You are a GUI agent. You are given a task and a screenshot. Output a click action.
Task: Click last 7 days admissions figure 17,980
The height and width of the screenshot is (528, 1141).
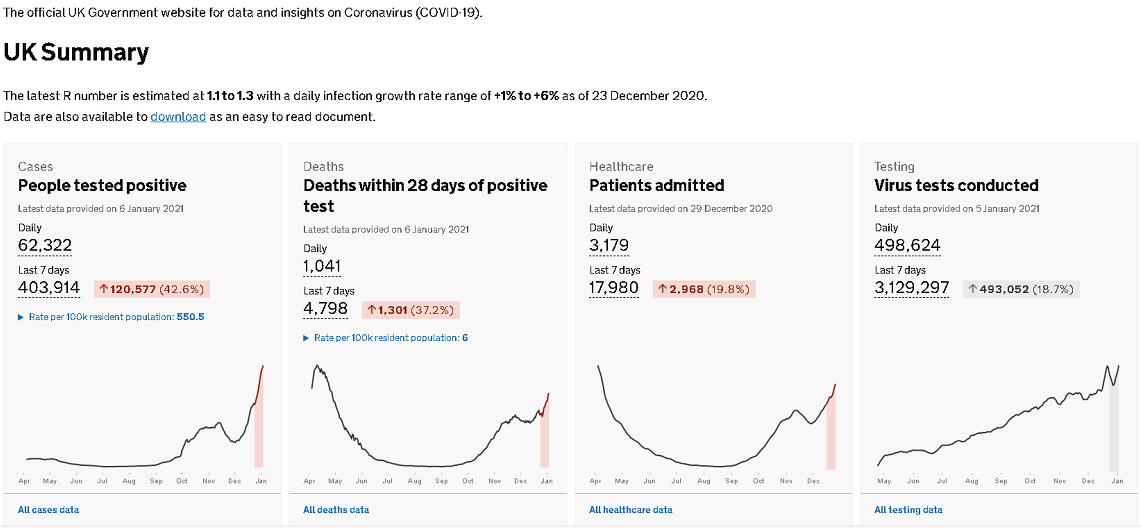tap(615, 288)
